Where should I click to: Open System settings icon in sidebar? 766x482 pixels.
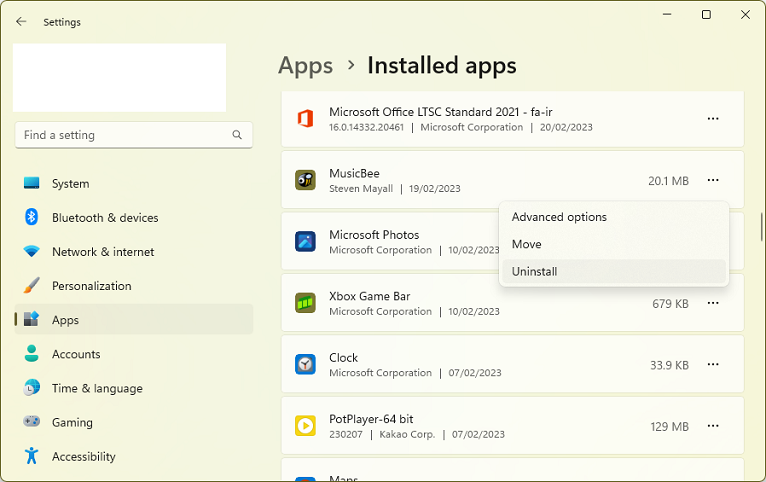pos(32,183)
